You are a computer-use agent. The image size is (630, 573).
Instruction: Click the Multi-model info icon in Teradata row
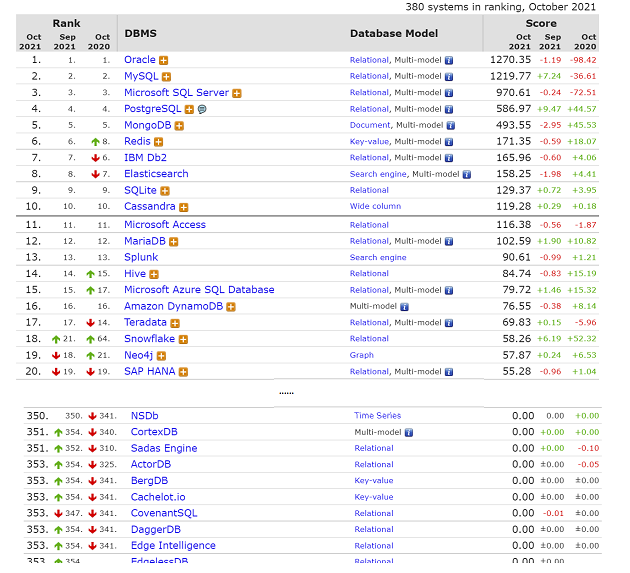point(449,323)
